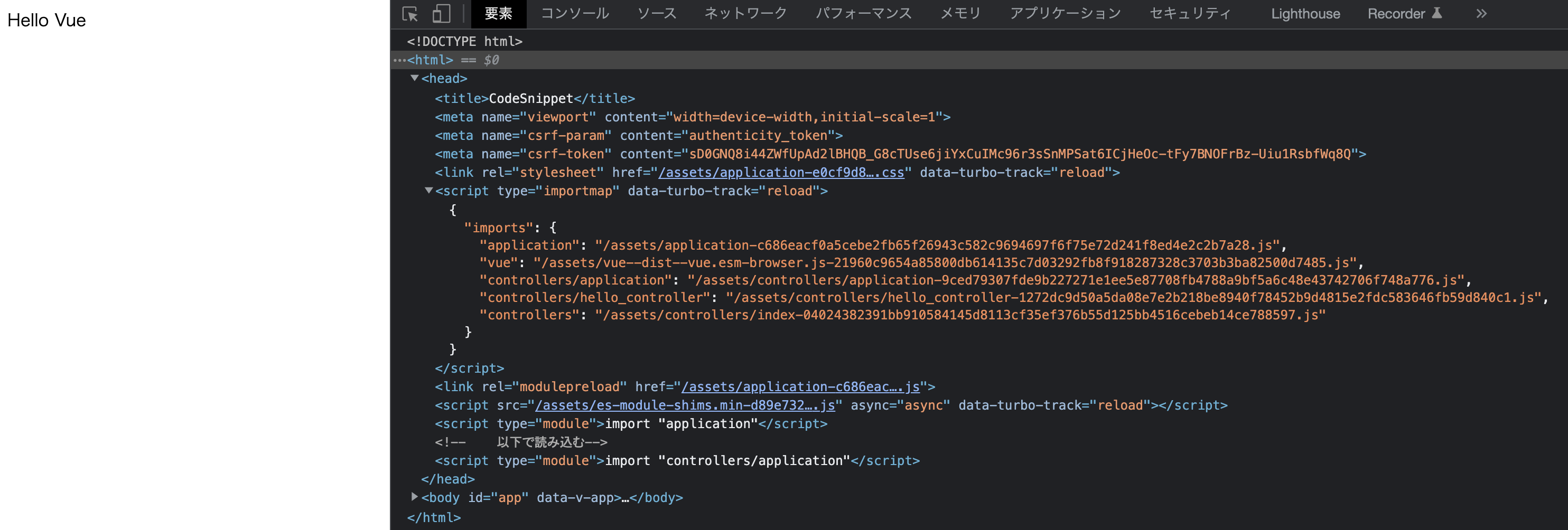Expand hidden nodes via ellipsis before <html>
Image resolution: width=1568 pixels, height=530 pixels.
[399, 60]
